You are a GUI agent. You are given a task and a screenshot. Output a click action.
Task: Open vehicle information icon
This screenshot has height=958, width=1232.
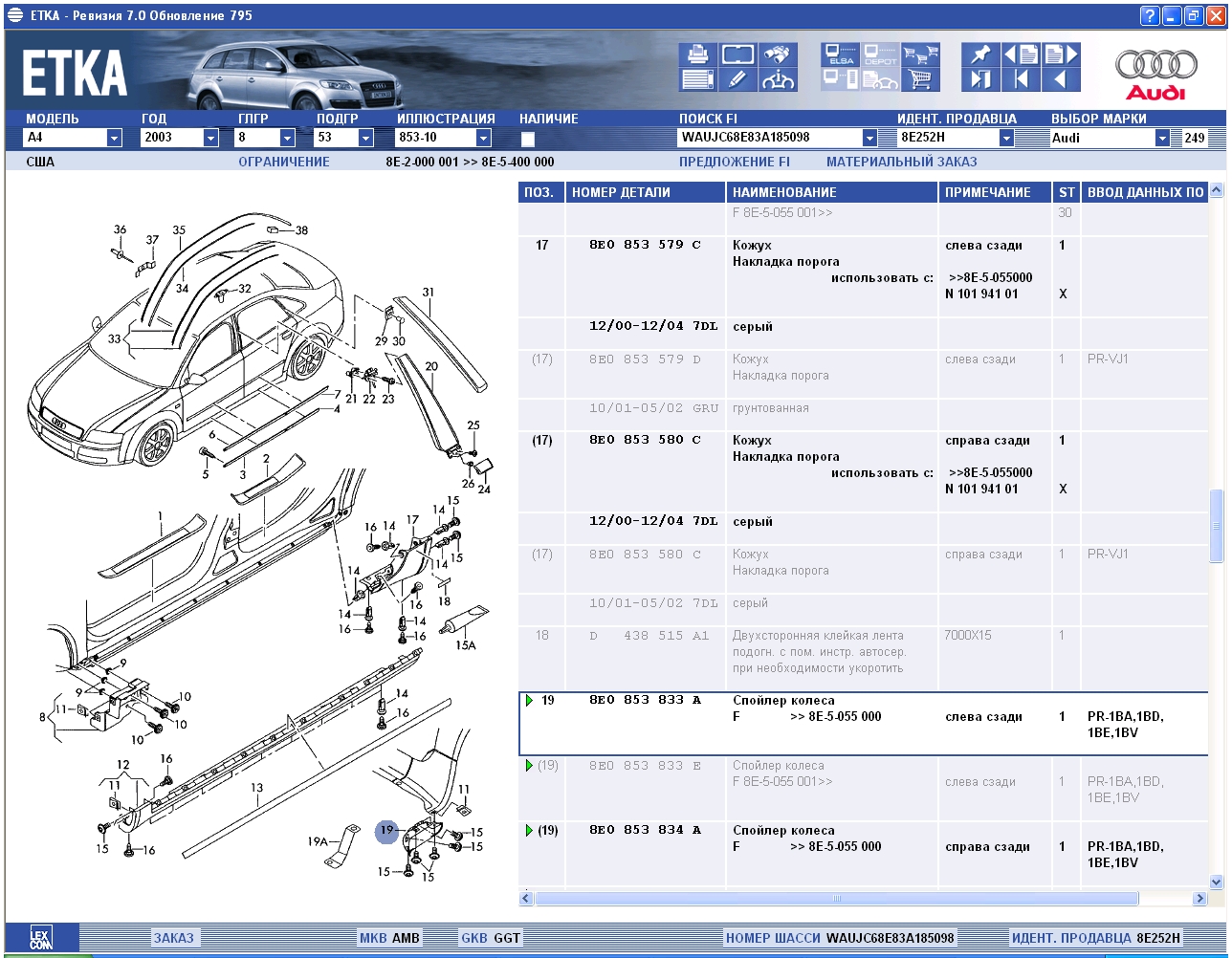click(779, 79)
